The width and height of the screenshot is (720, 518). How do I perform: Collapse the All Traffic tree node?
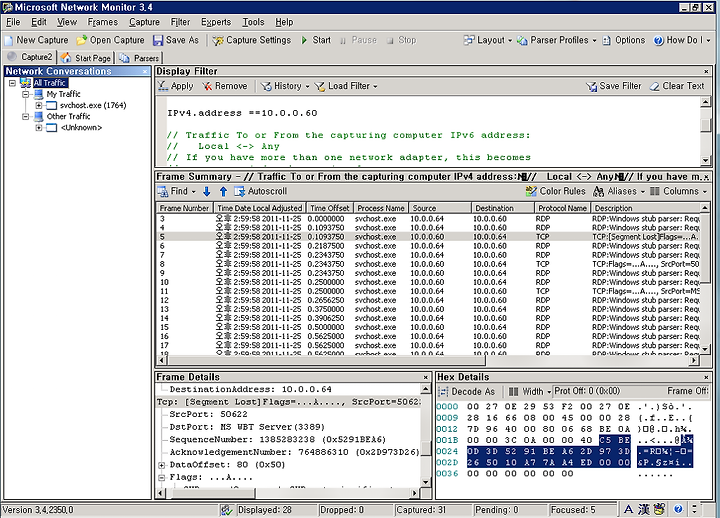click(x=12, y=83)
